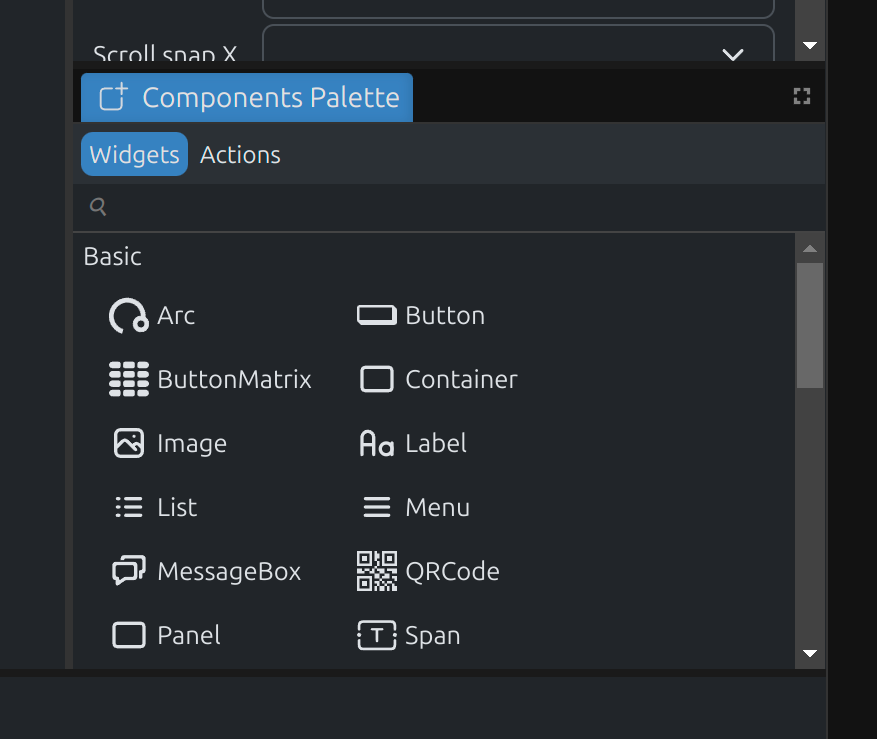Click the widget search field
This screenshot has width=877, height=739.
click(450, 207)
